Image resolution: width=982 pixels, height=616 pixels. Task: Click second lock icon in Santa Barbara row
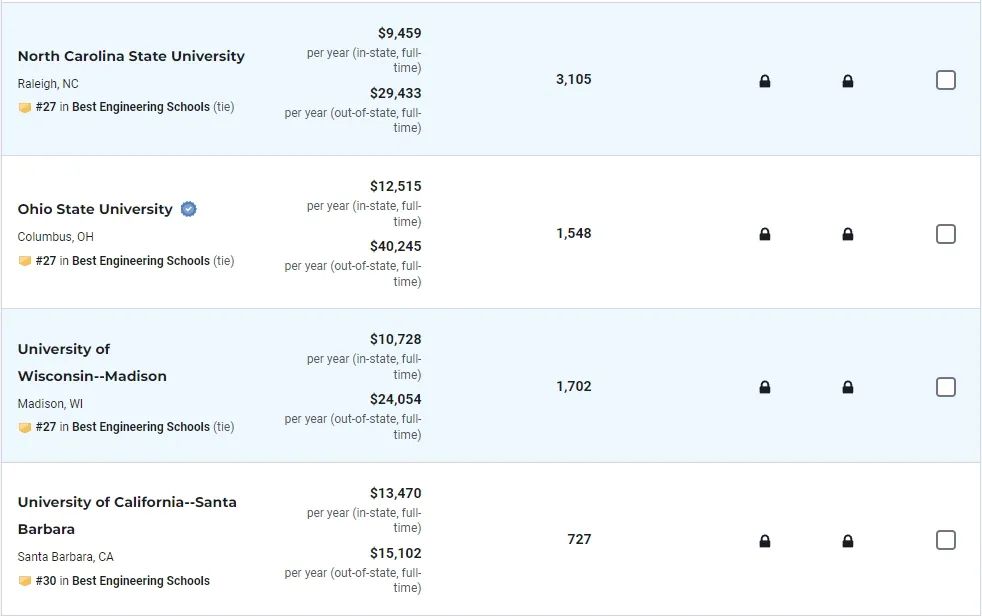[x=847, y=541]
